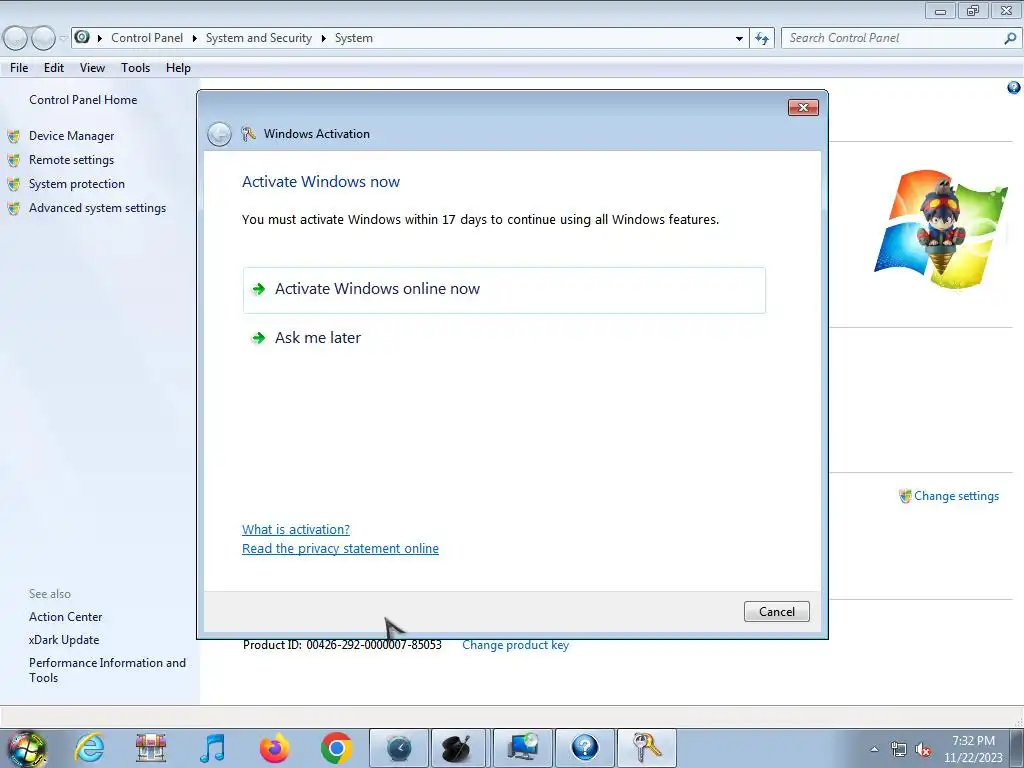Click the explorer Forward navigation button

(44, 39)
